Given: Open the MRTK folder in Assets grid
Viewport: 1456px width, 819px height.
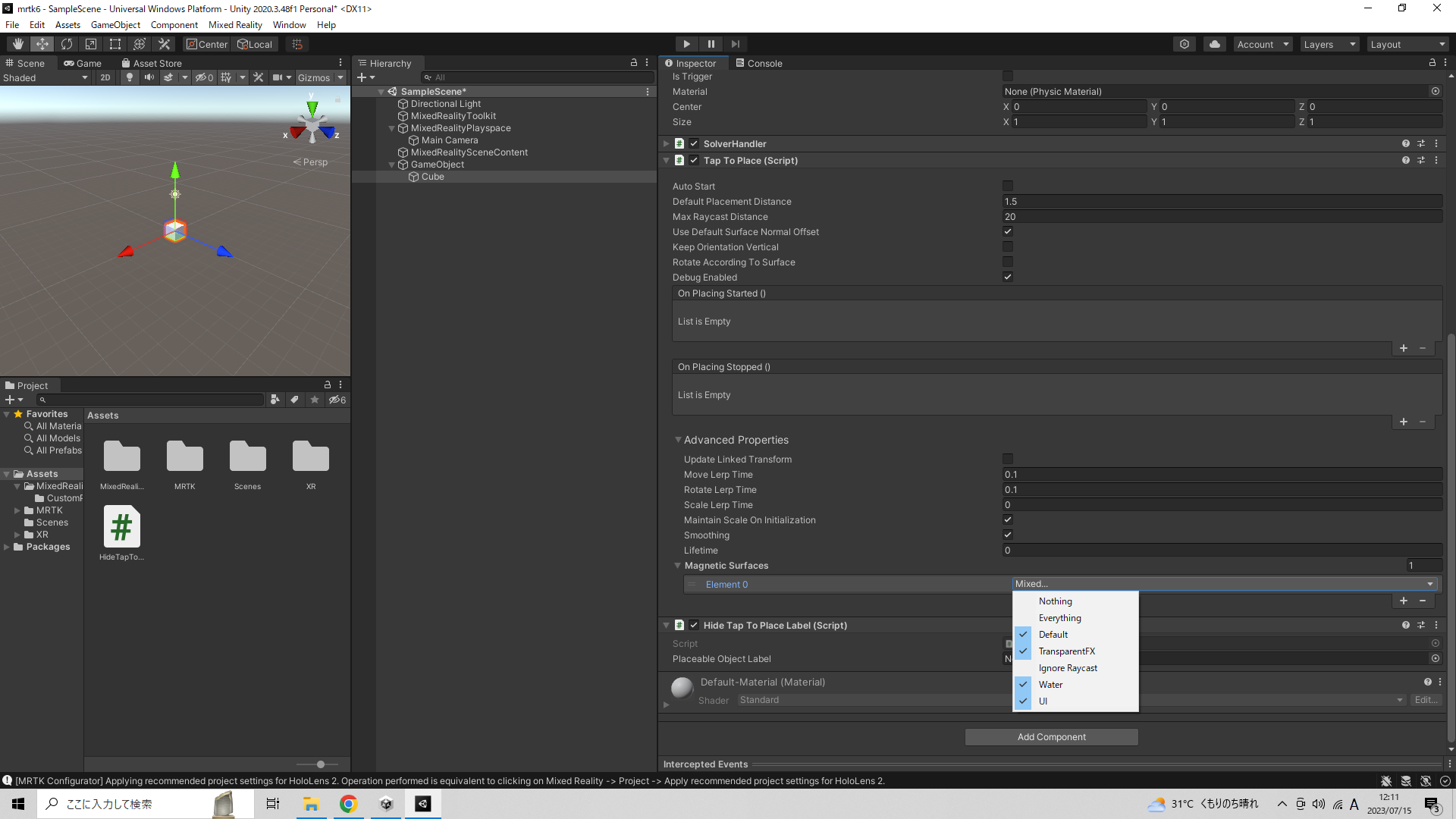Looking at the screenshot, I should click(185, 465).
